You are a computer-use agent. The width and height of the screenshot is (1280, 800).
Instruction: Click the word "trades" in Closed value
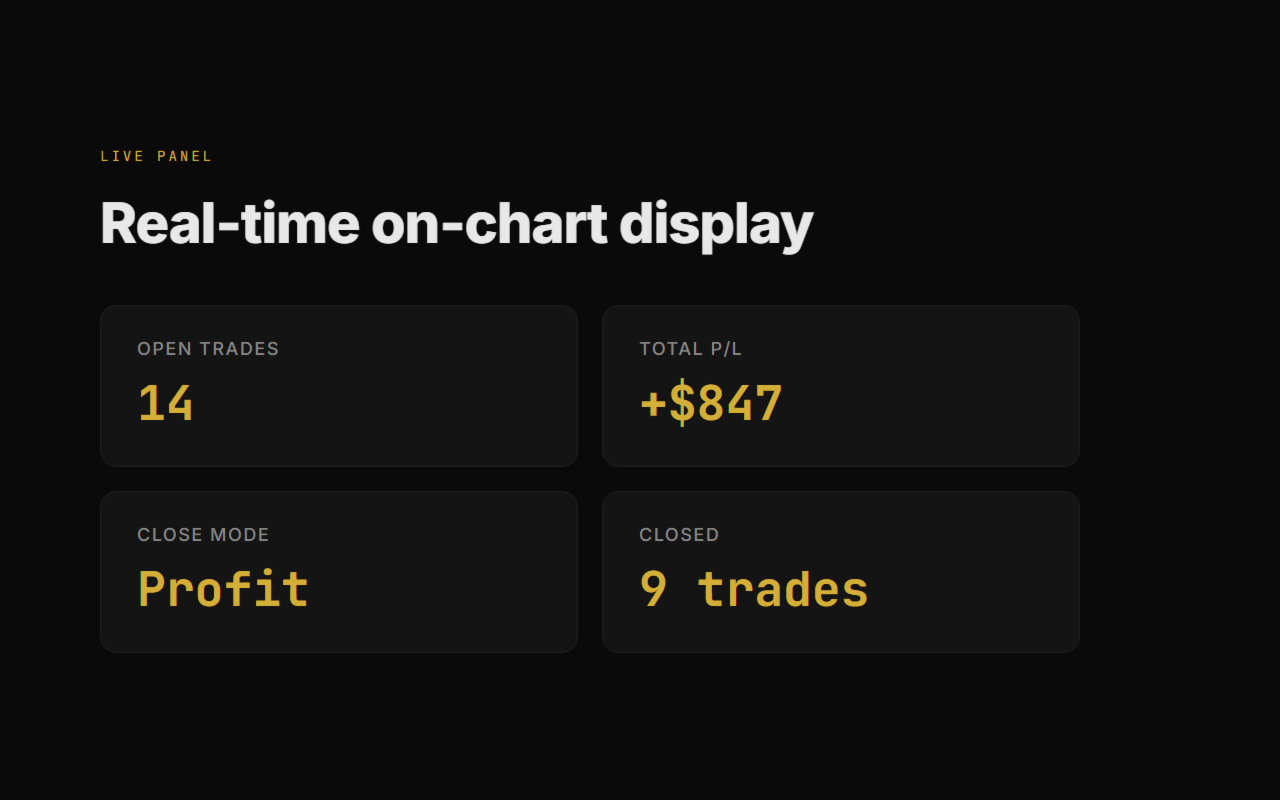(783, 589)
